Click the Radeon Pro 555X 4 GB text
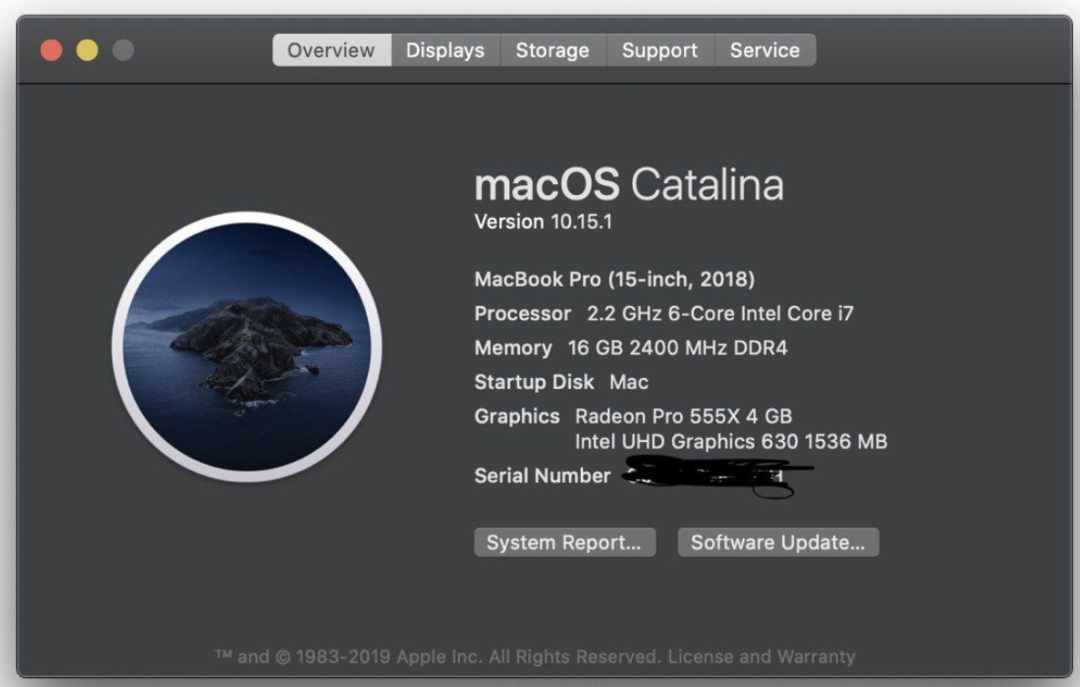This screenshot has width=1080, height=687. [684, 416]
